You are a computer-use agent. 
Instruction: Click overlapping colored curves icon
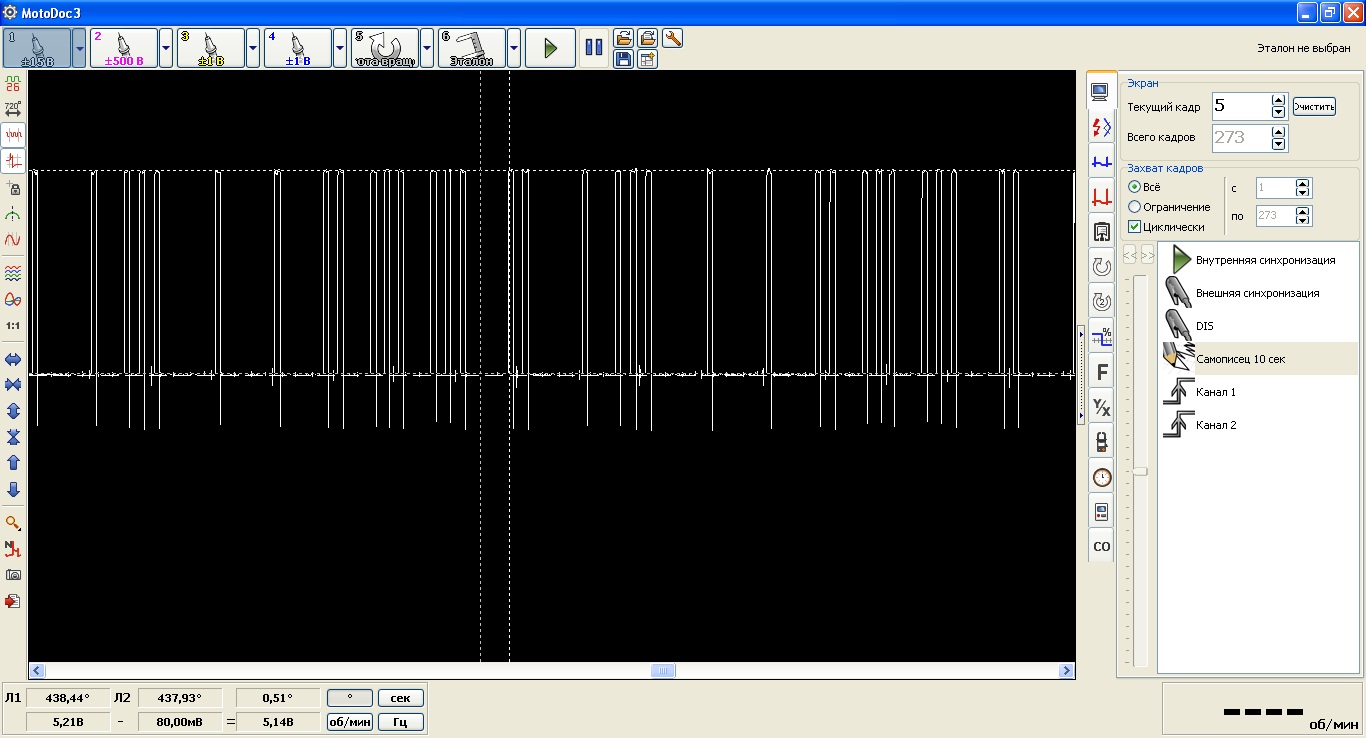[x=13, y=299]
